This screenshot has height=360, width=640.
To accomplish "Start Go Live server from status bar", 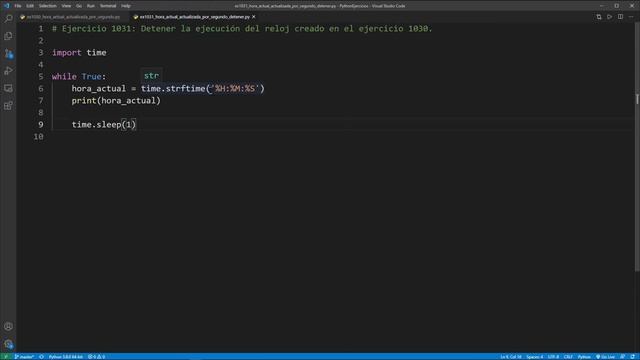I will [x=605, y=357].
